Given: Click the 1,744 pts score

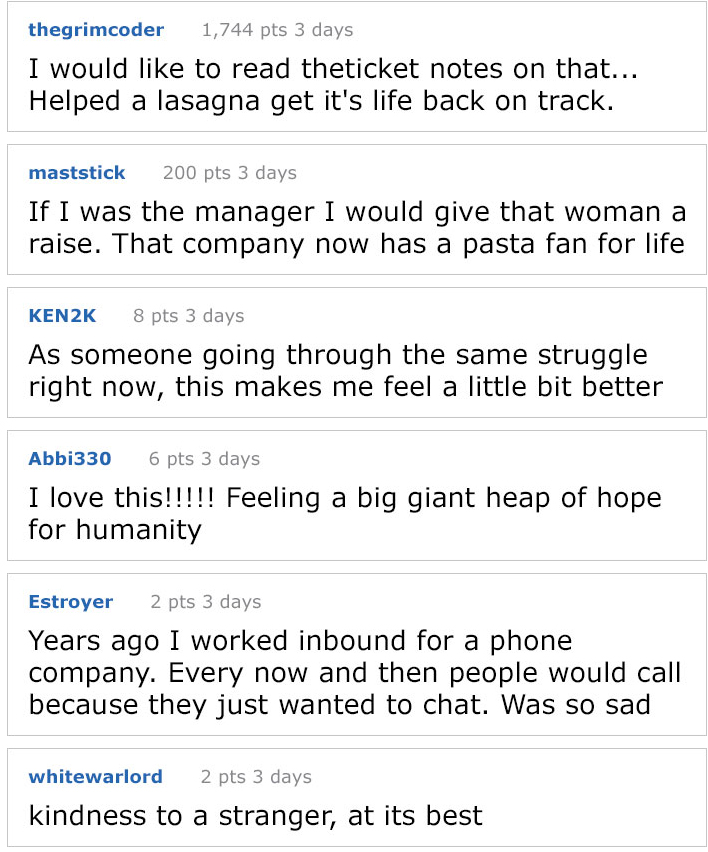Looking at the screenshot, I should coord(244,30).
